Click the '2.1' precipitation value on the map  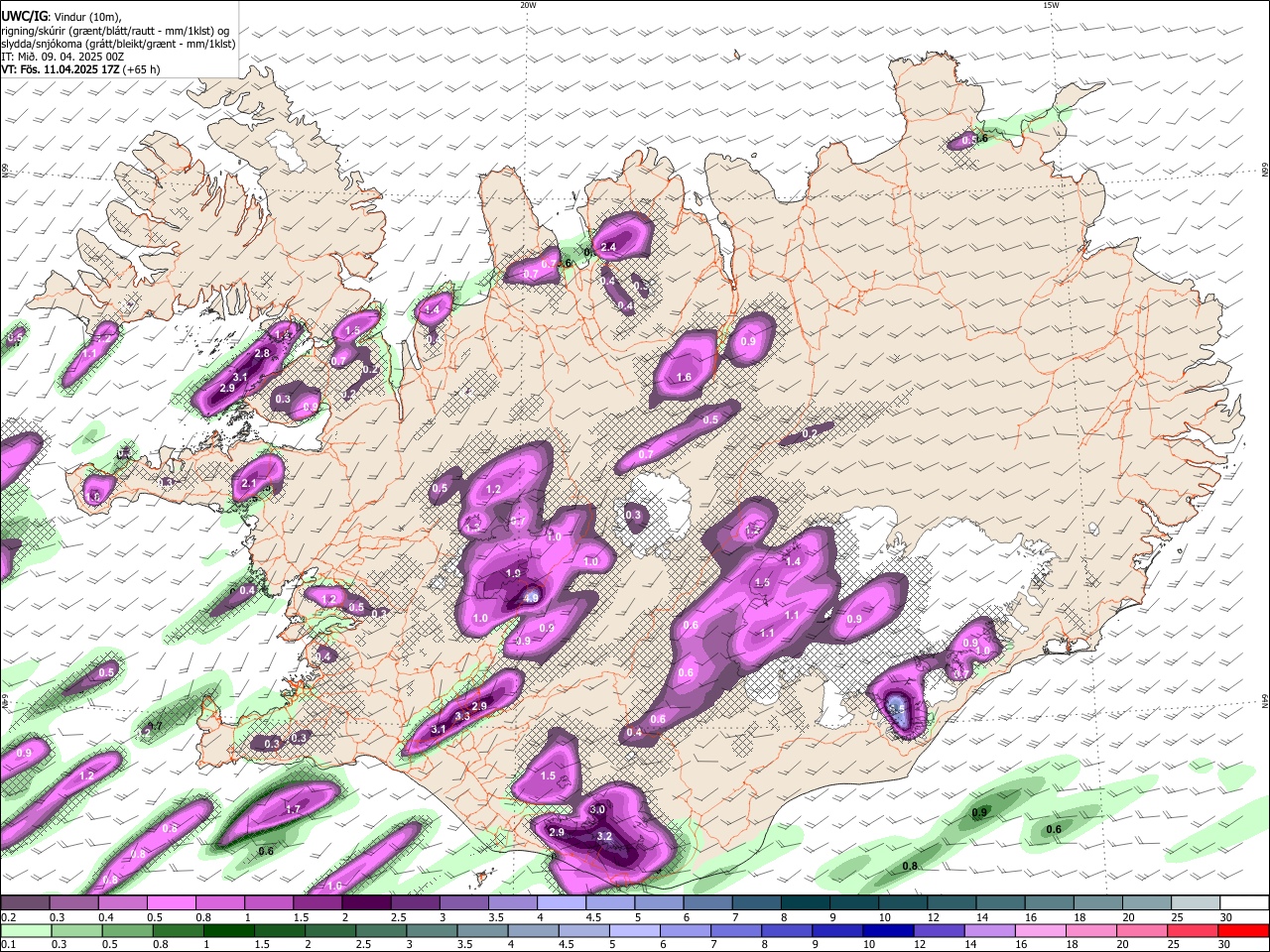pyautogui.click(x=250, y=484)
